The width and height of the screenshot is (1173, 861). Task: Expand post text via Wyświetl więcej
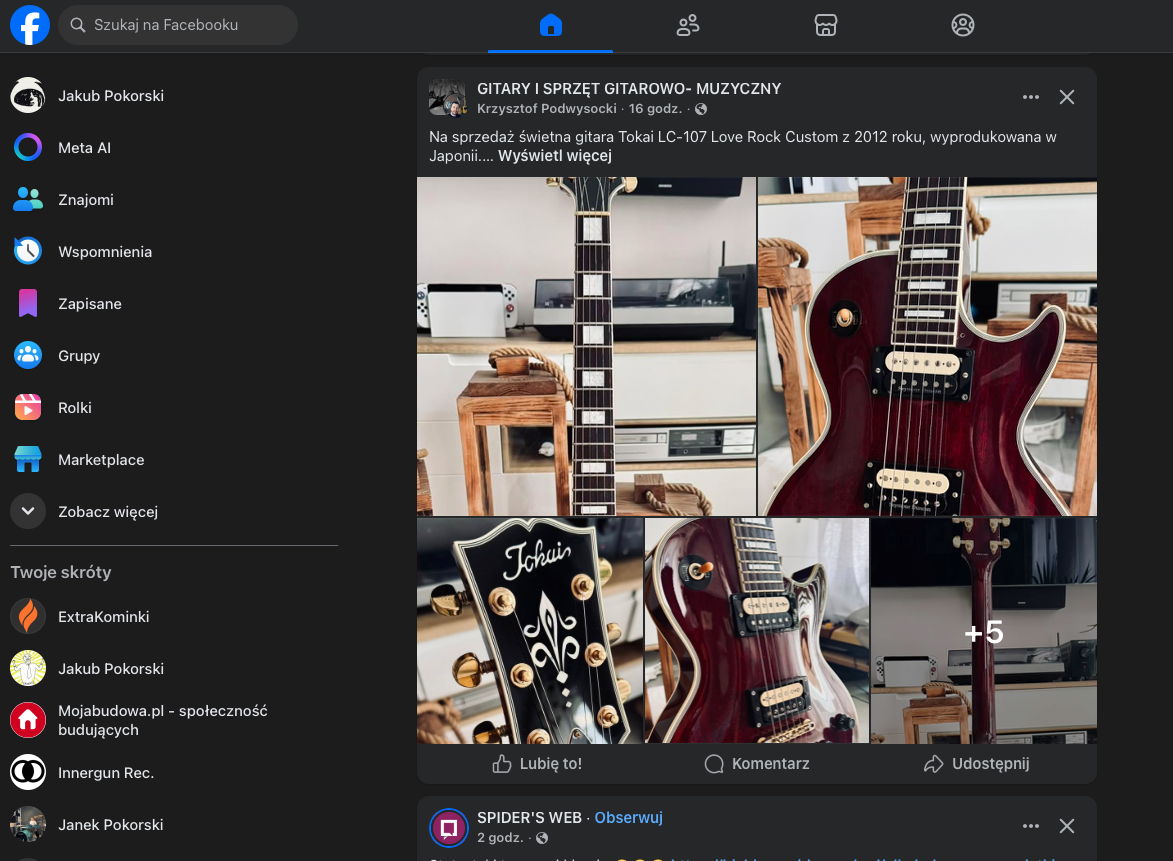(x=554, y=156)
